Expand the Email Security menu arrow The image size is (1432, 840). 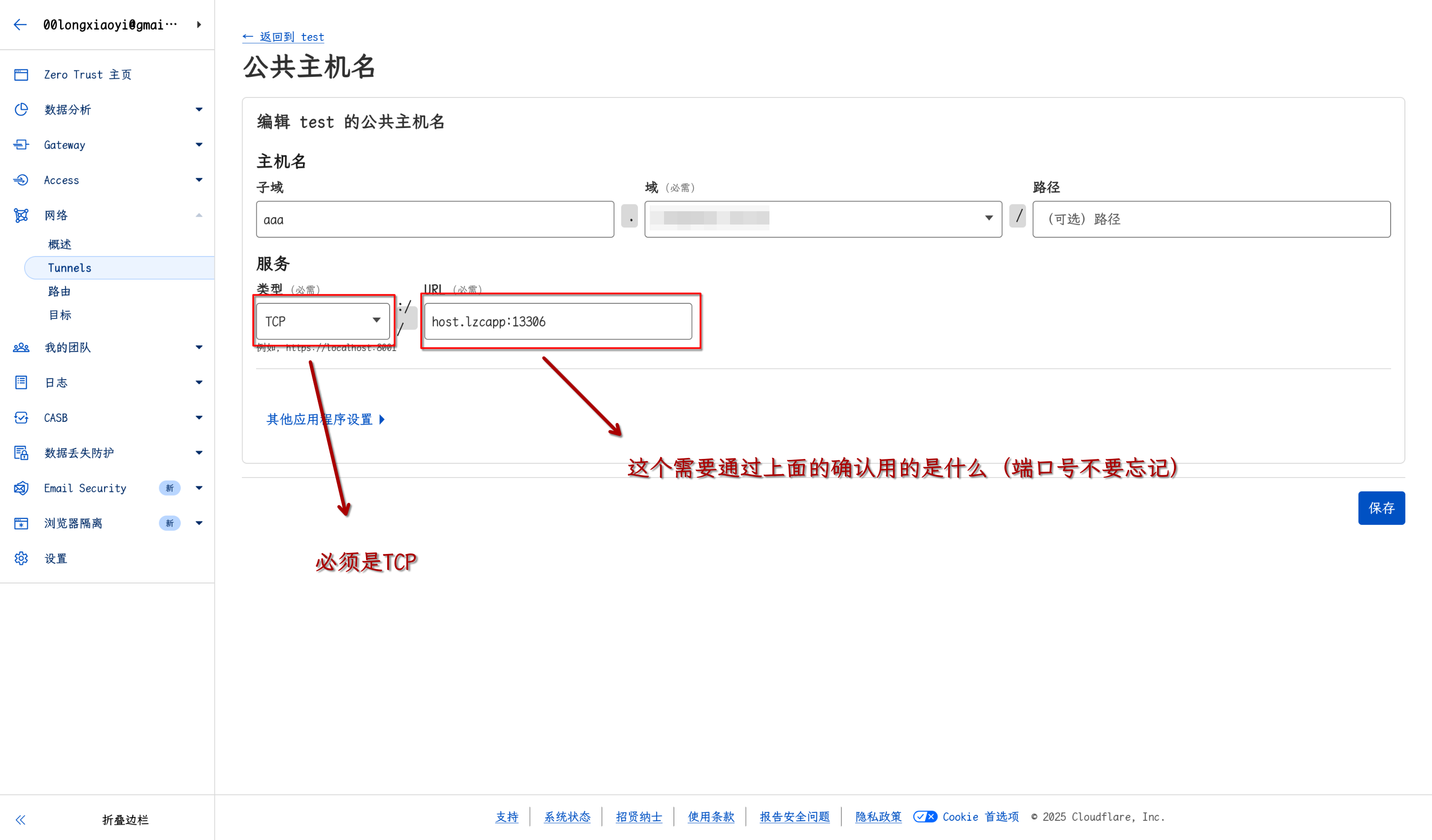click(199, 488)
